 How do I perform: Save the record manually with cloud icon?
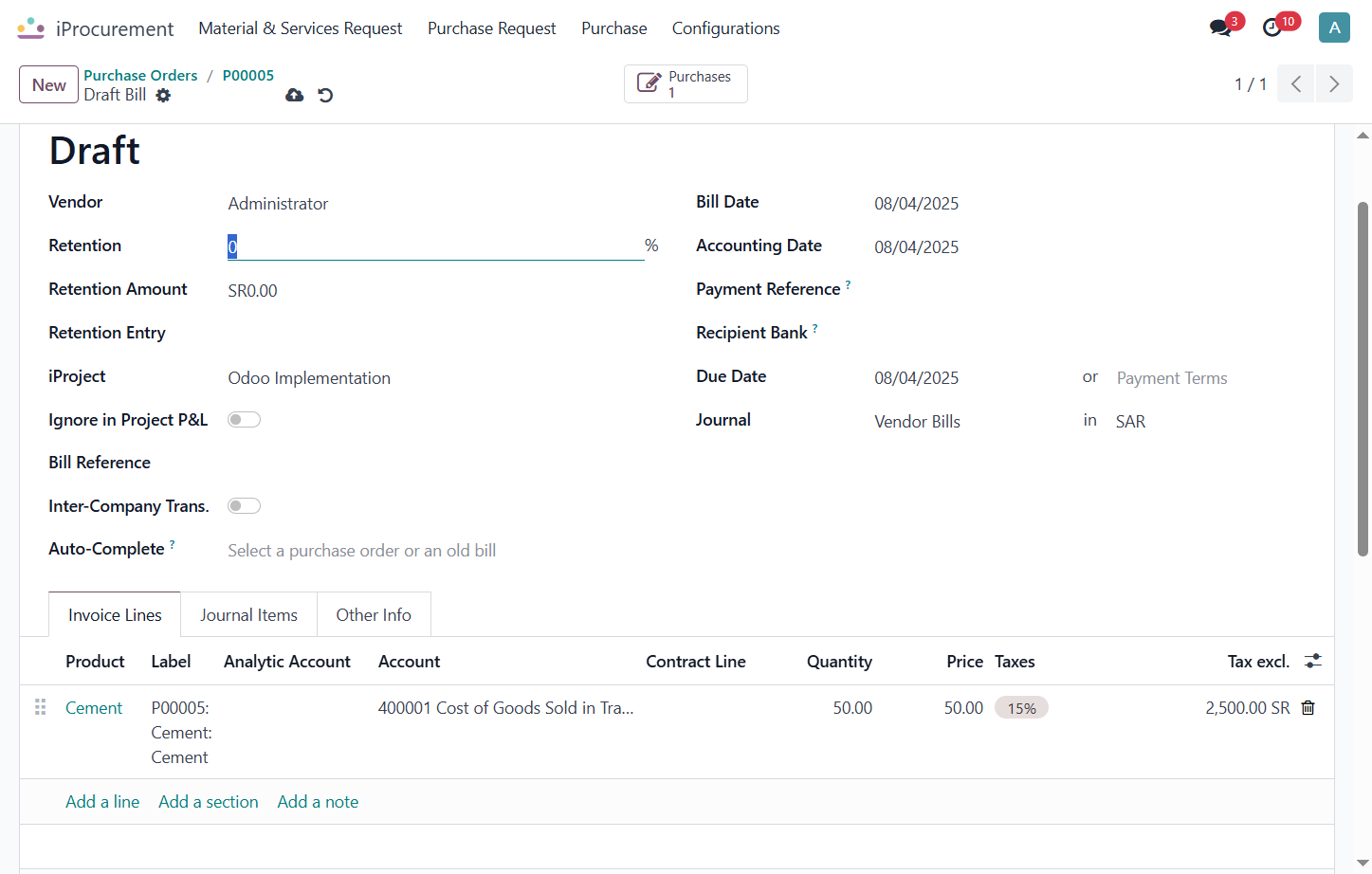coord(295,95)
